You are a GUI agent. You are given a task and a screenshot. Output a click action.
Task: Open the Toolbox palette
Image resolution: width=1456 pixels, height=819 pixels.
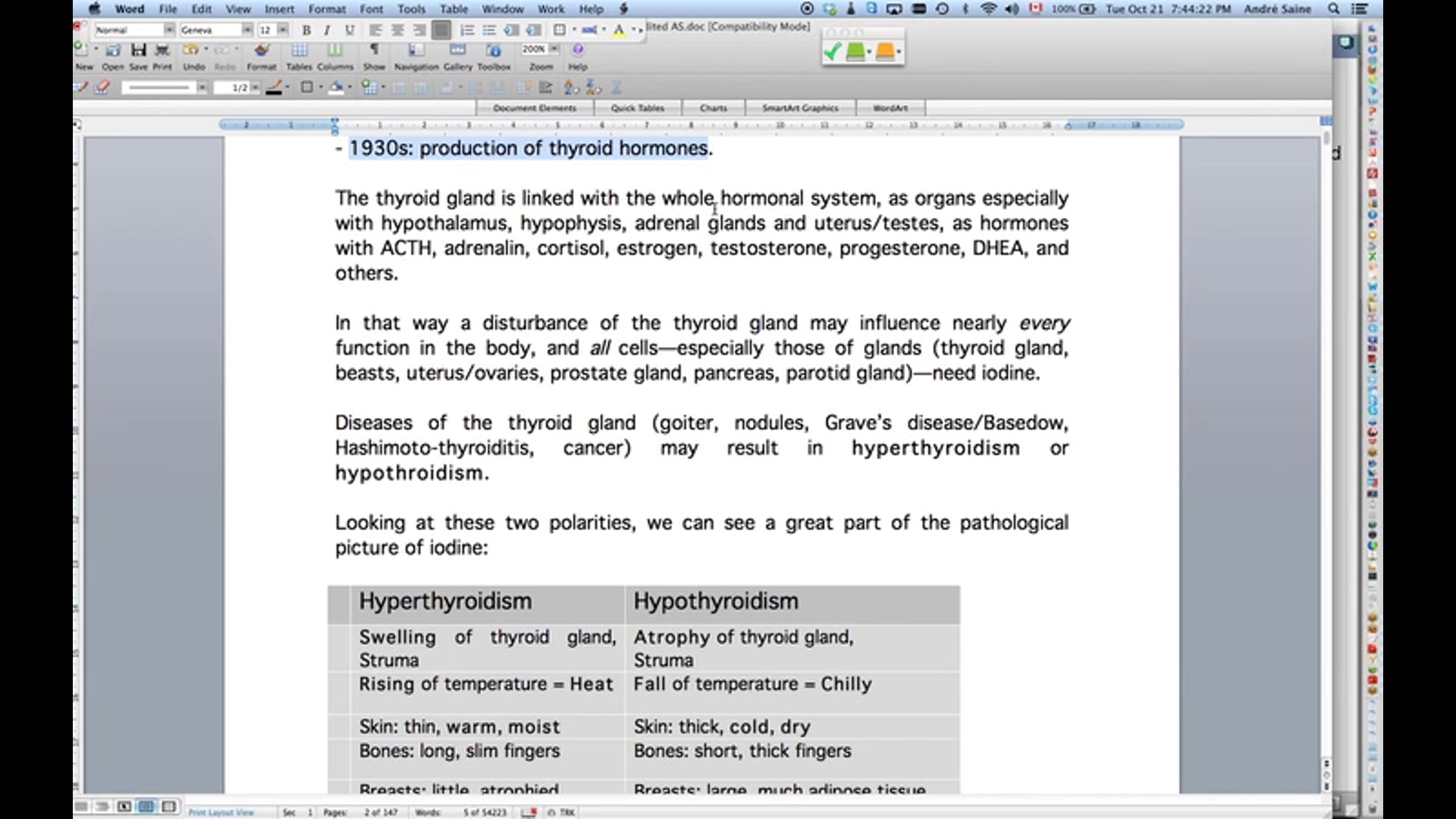coord(494,50)
